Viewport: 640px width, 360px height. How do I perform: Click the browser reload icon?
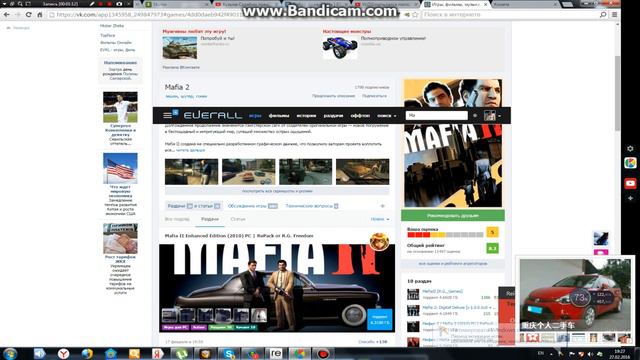(x=29, y=15)
